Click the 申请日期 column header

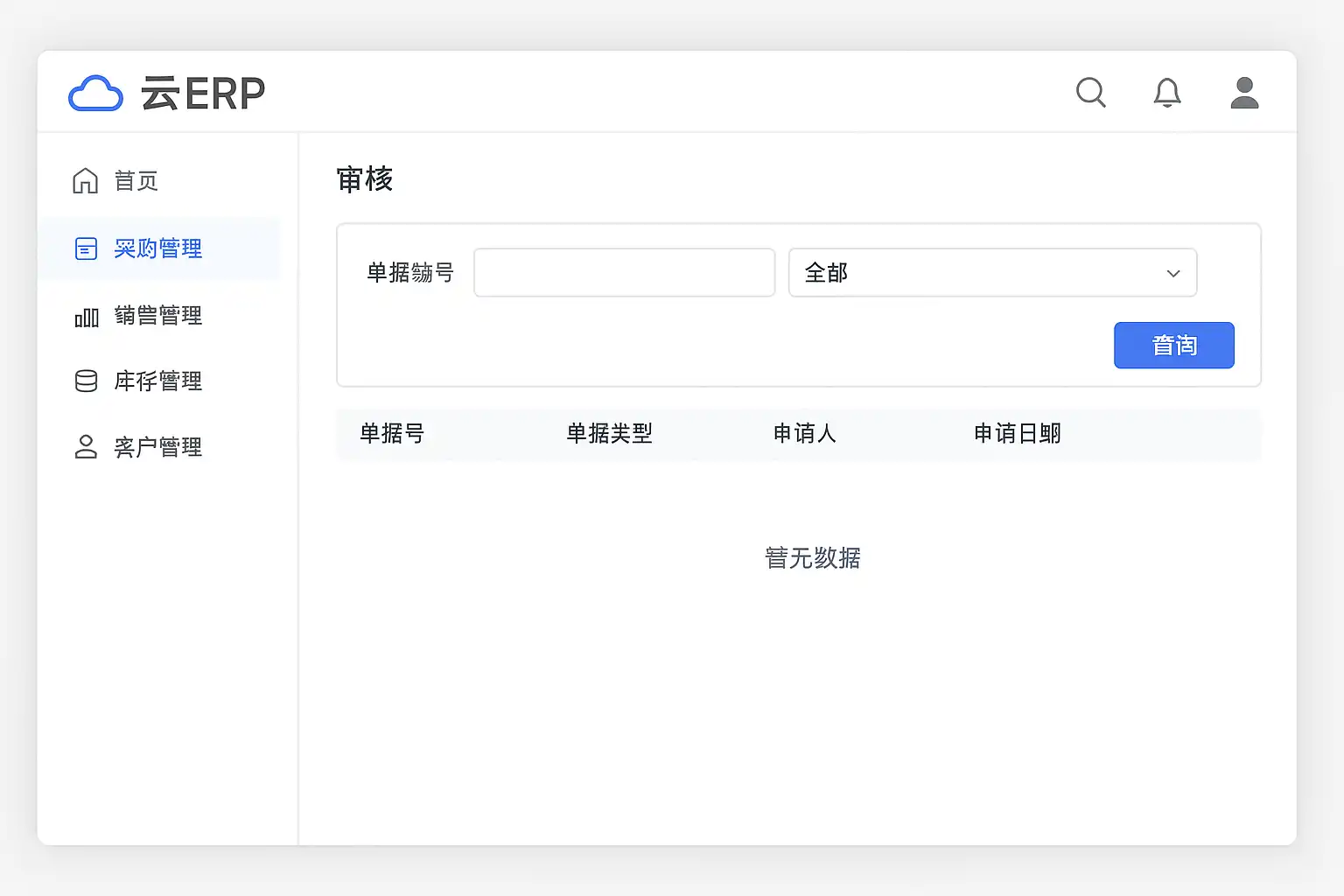pos(1018,433)
